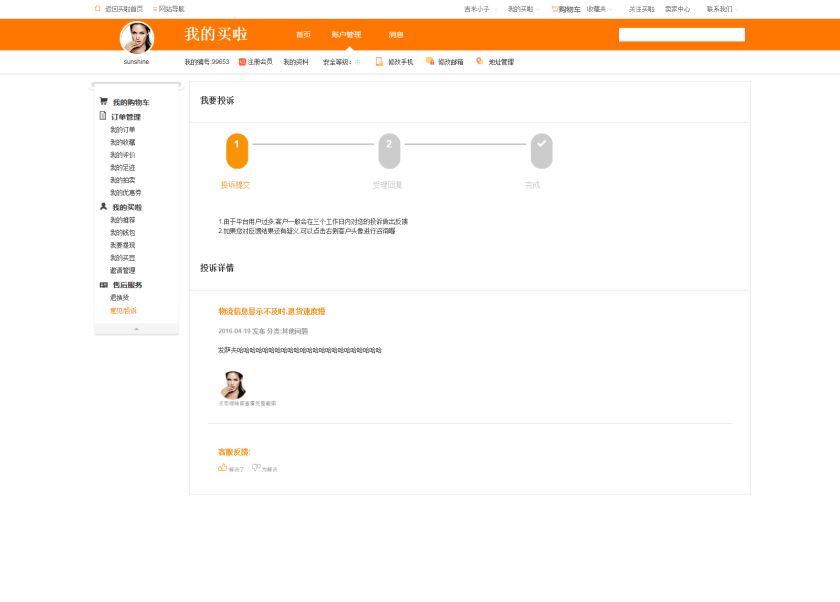Select 售后服务 section heading
Viewport: 840px width, 602px height.
click(128, 285)
